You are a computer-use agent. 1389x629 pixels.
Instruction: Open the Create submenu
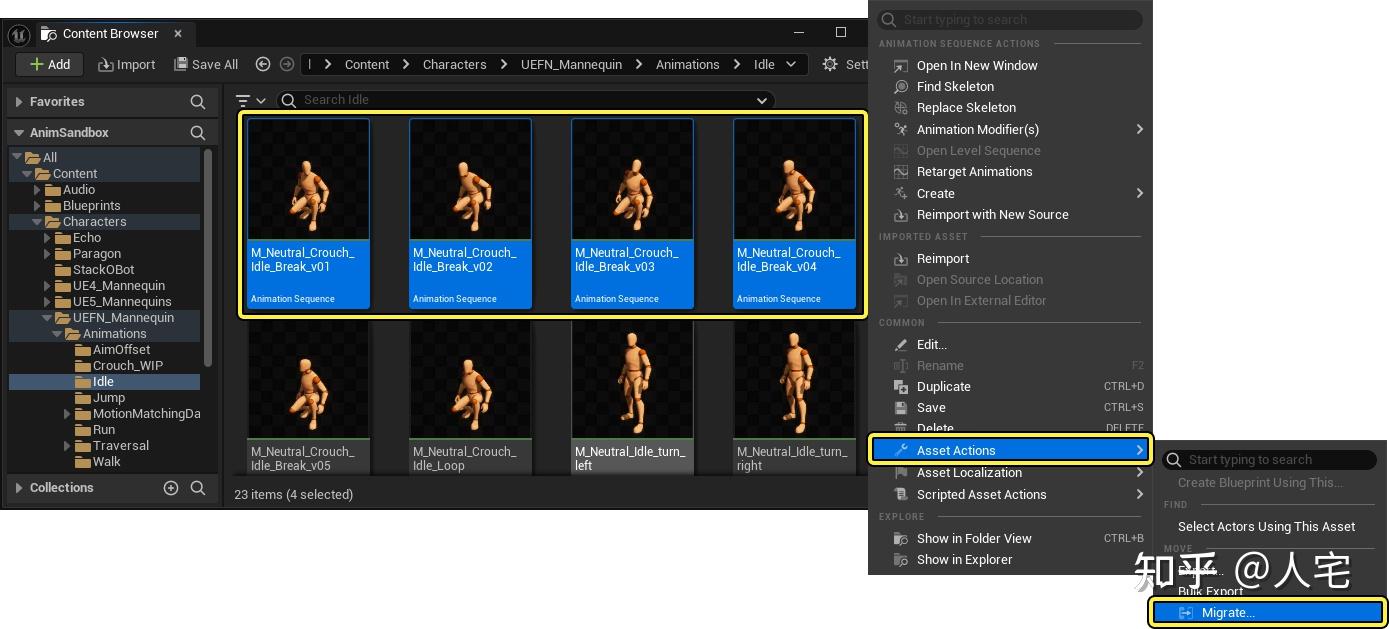pyautogui.click(x=1010, y=194)
